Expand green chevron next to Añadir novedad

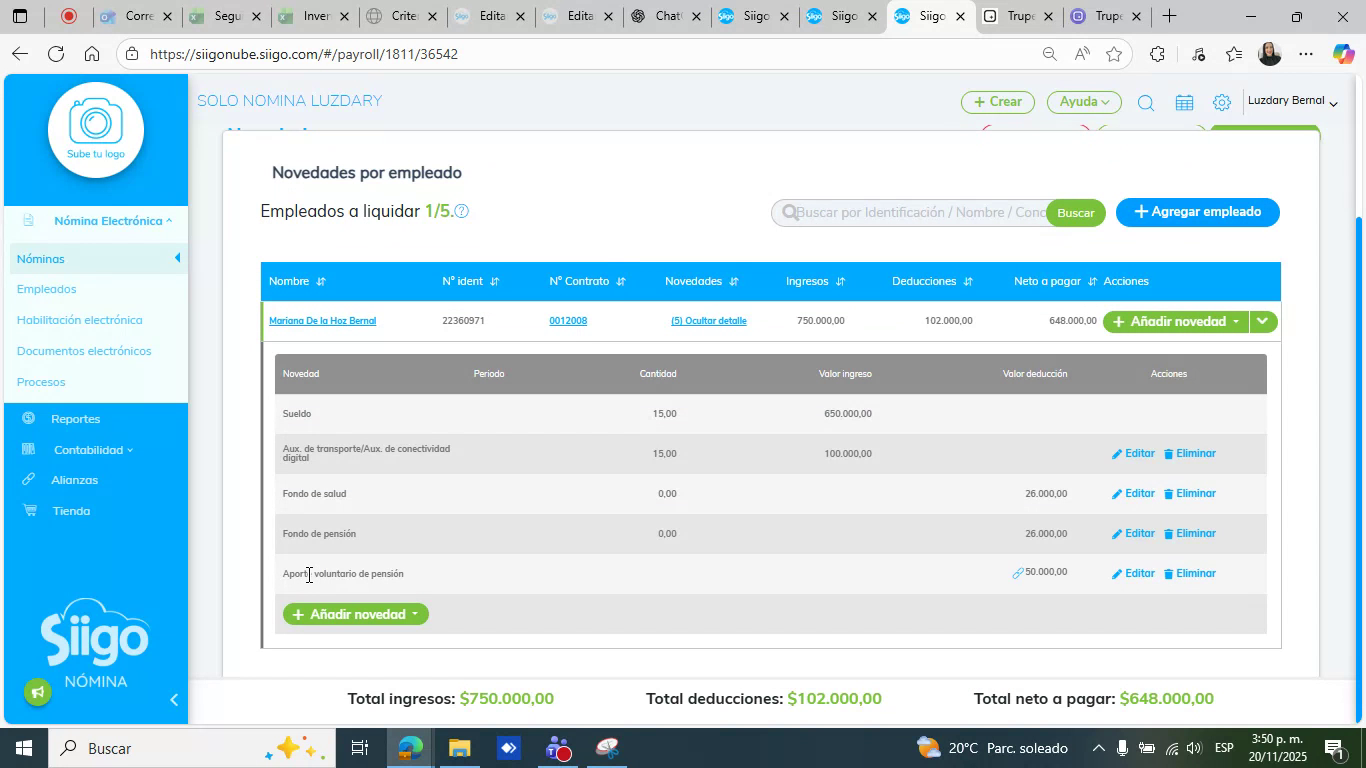[x=1264, y=322]
